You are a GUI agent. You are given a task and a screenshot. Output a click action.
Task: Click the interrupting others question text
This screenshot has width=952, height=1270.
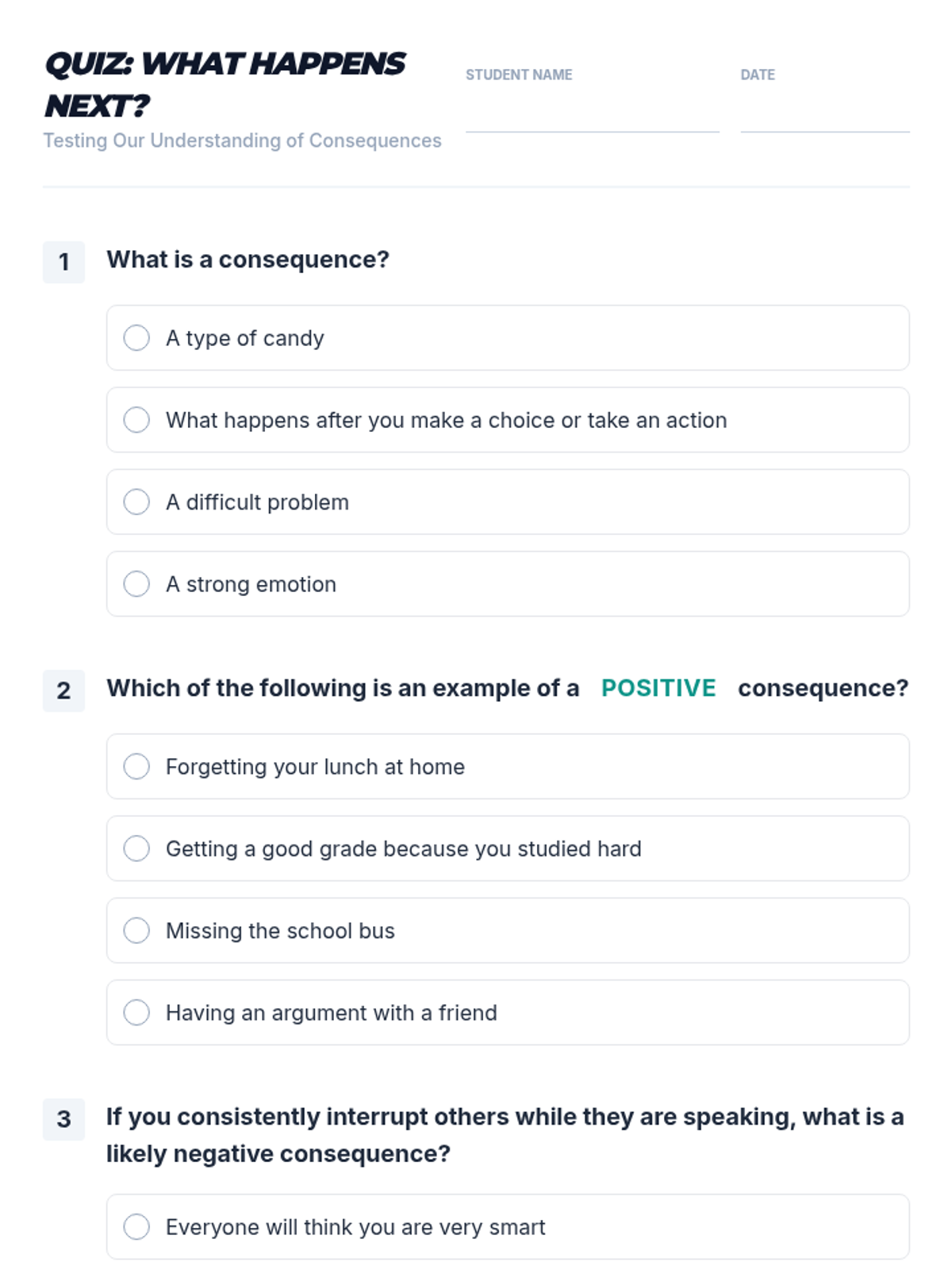[505, 1135]
